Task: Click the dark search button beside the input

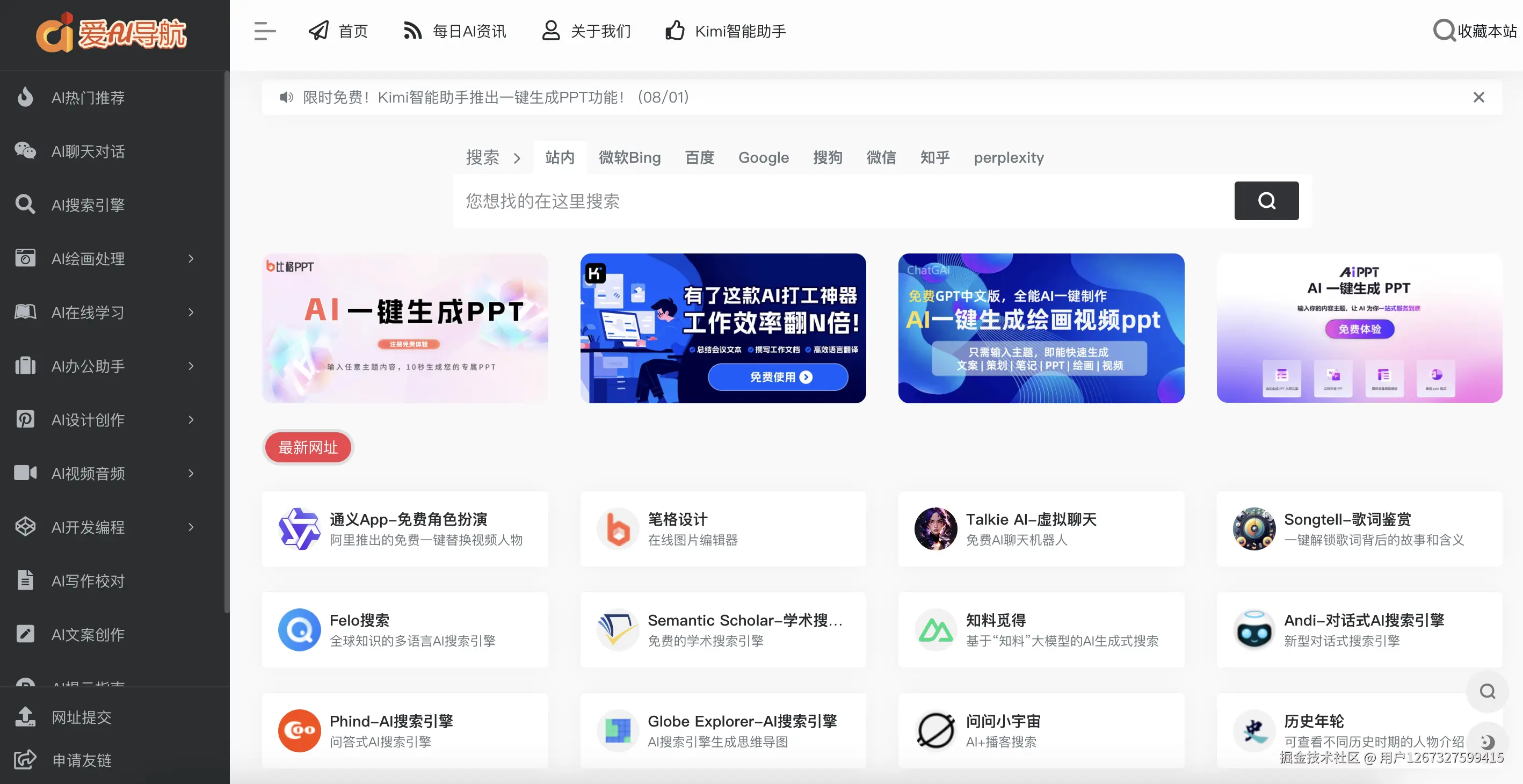Action: point(1266,201)
